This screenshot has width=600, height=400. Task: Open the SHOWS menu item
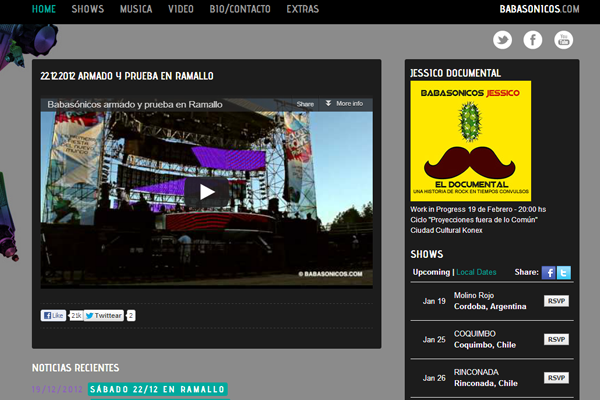pos(88,9)
